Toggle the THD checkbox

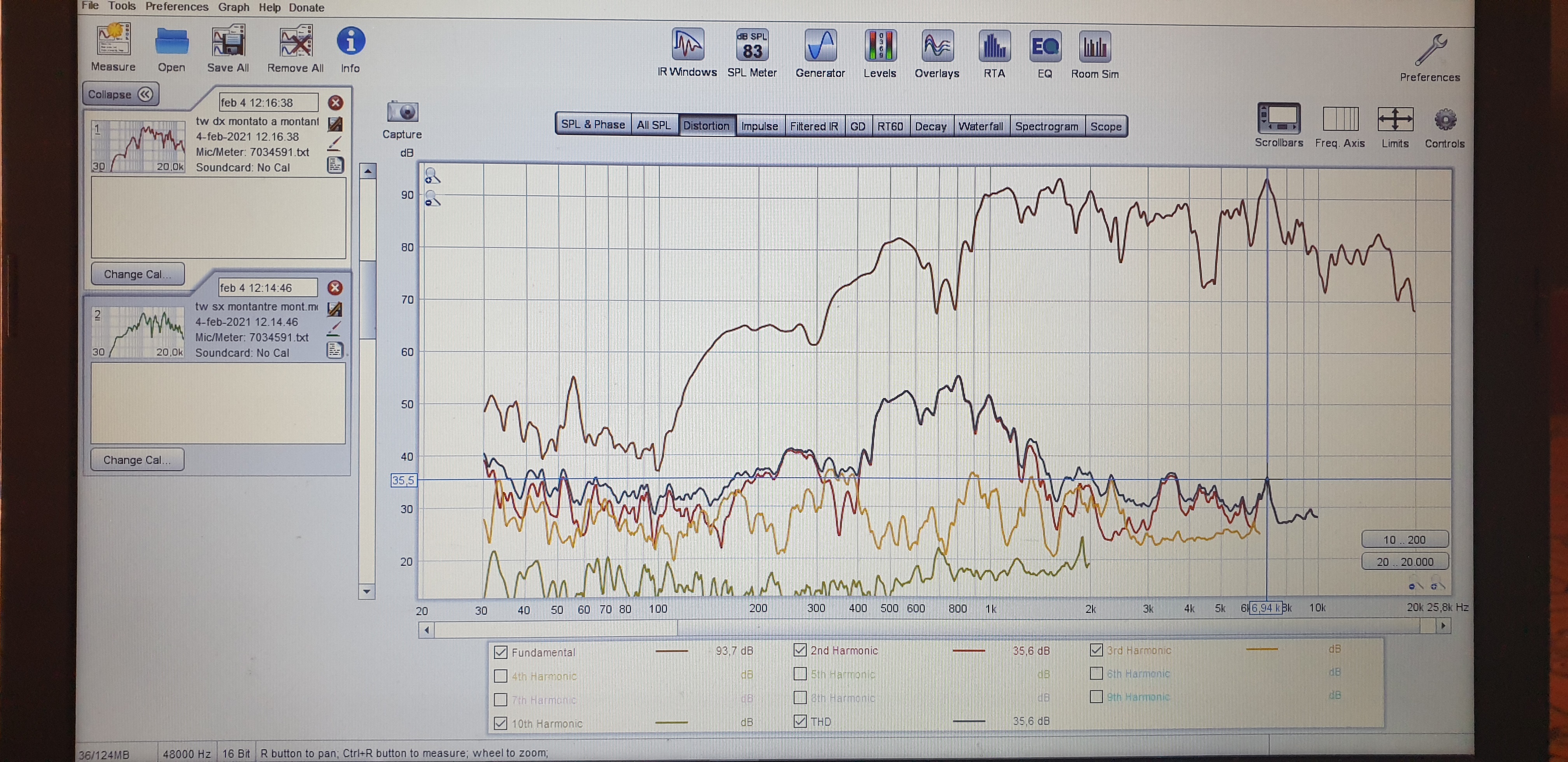coord(800,721)
